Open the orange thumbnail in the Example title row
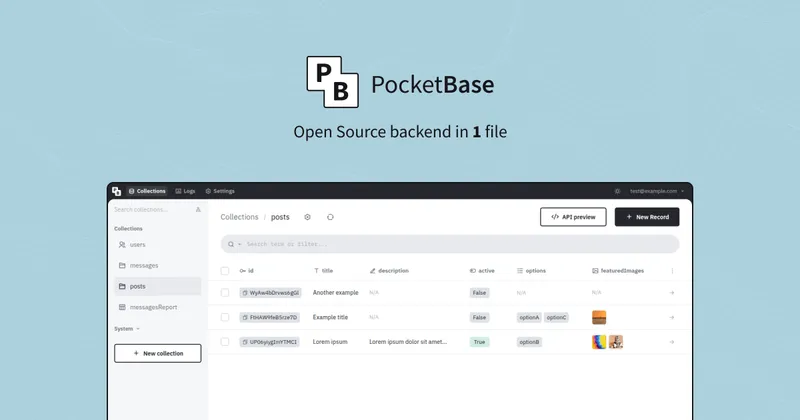This screenshot has height=420, width=800. click(599, 317)
